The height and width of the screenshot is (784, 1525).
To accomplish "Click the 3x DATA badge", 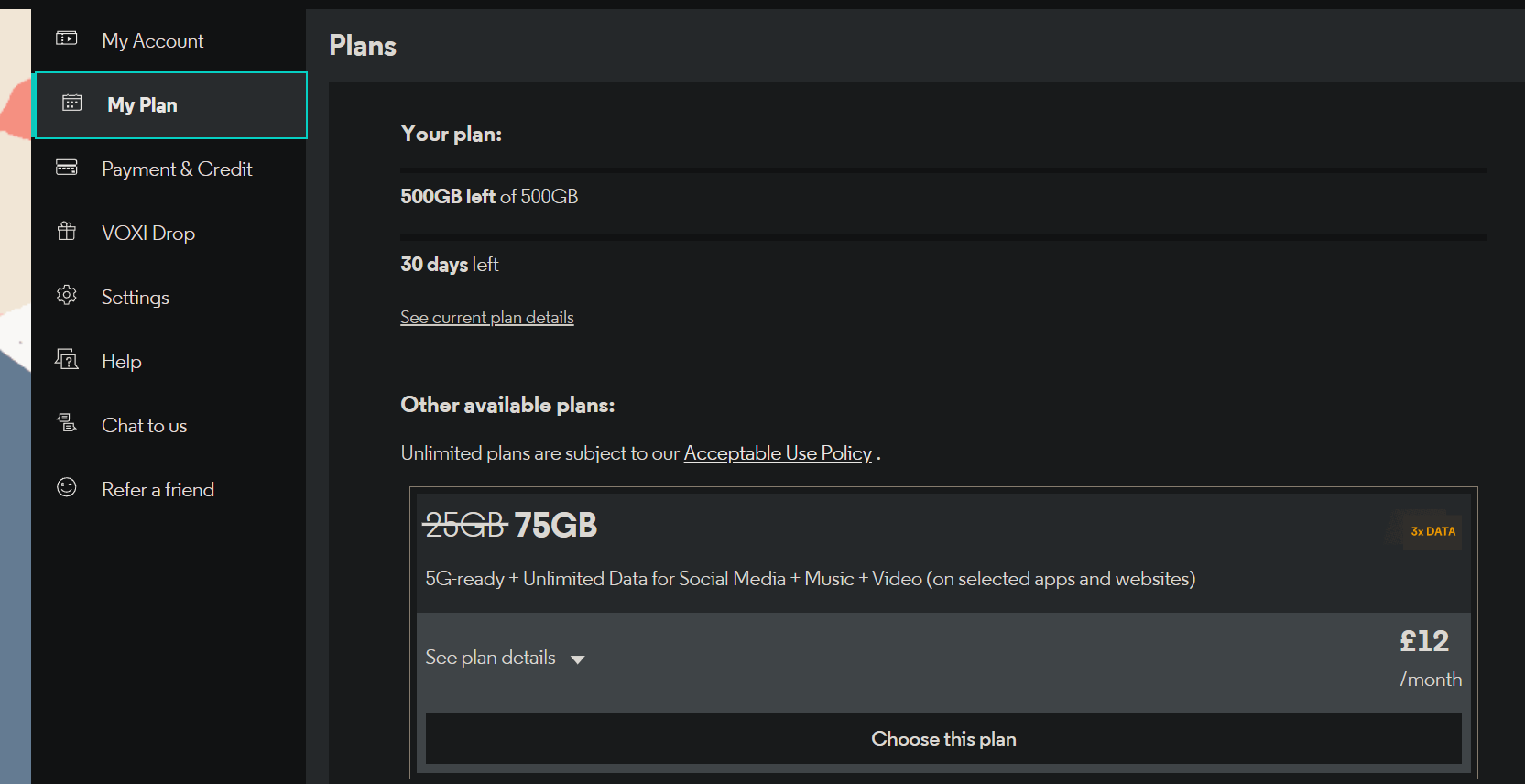I will tap(1432, 531).
